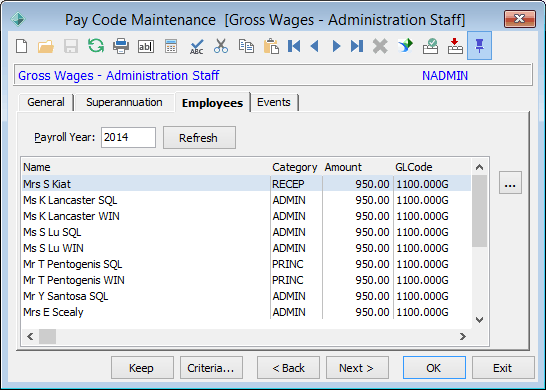Click the greyed Save floppy icon

coord(71,46)
